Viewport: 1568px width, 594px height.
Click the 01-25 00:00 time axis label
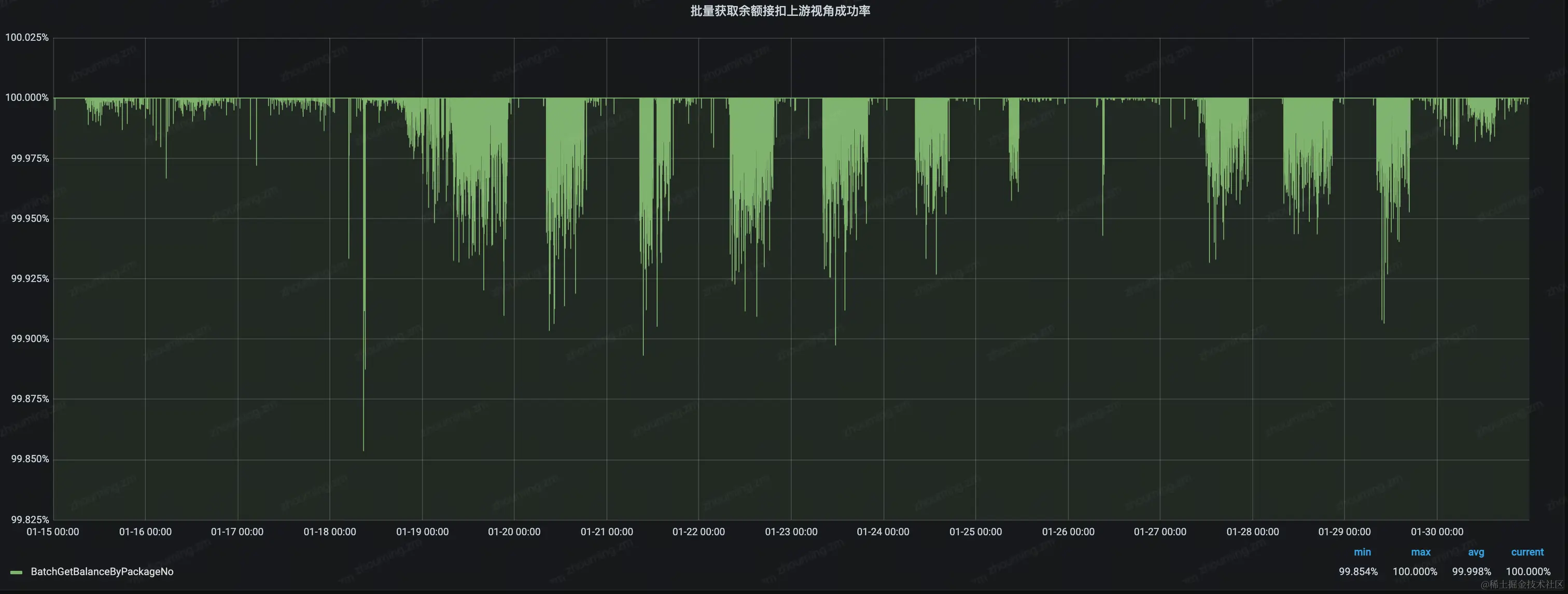(975, 532)
